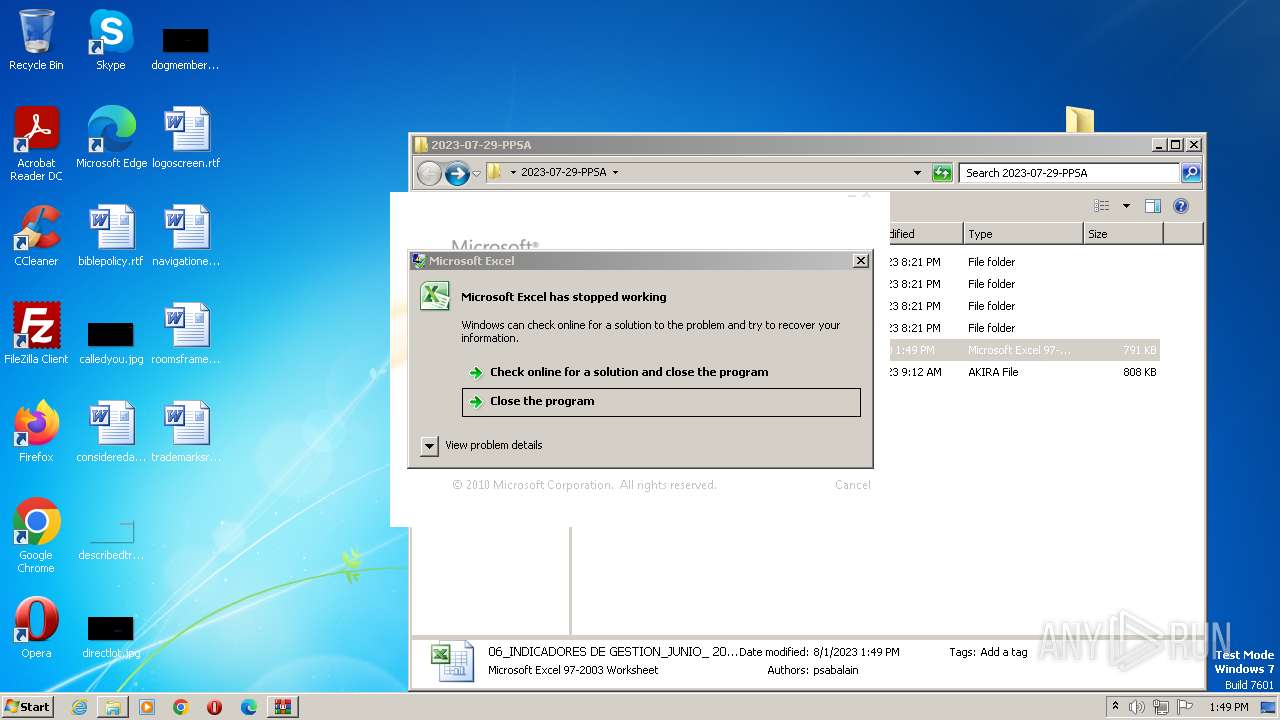
Task: Close the Microsoft Excel error dialog
Action: 860,261
